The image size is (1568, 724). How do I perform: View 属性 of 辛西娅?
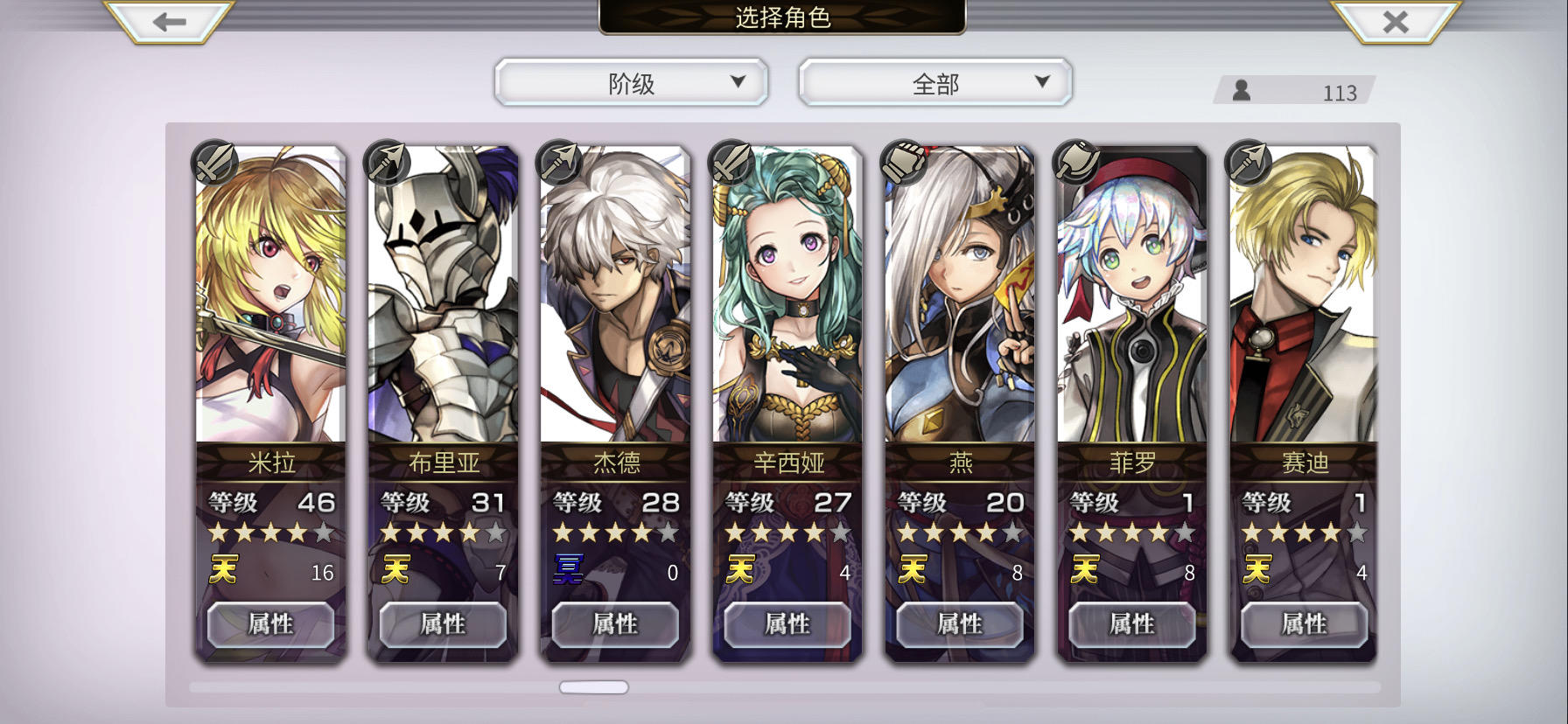tap(787, 624)
